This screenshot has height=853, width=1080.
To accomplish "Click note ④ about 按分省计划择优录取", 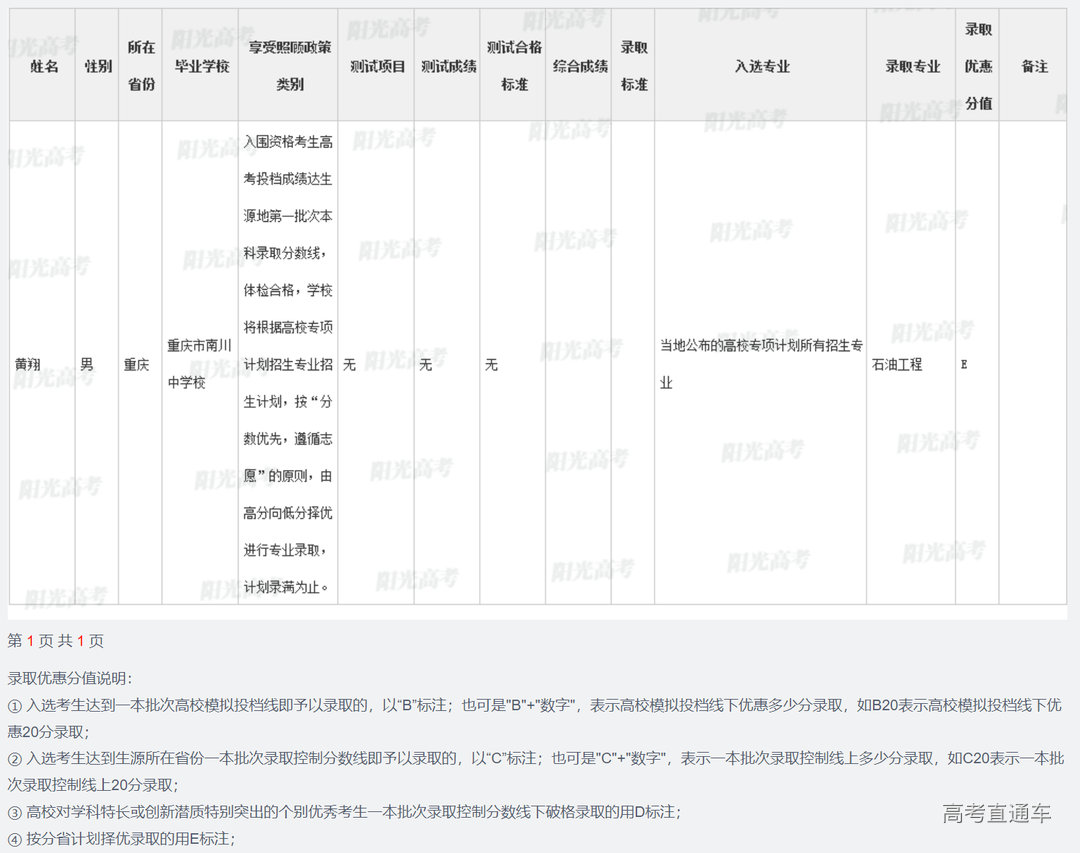I will pos(122,839).
